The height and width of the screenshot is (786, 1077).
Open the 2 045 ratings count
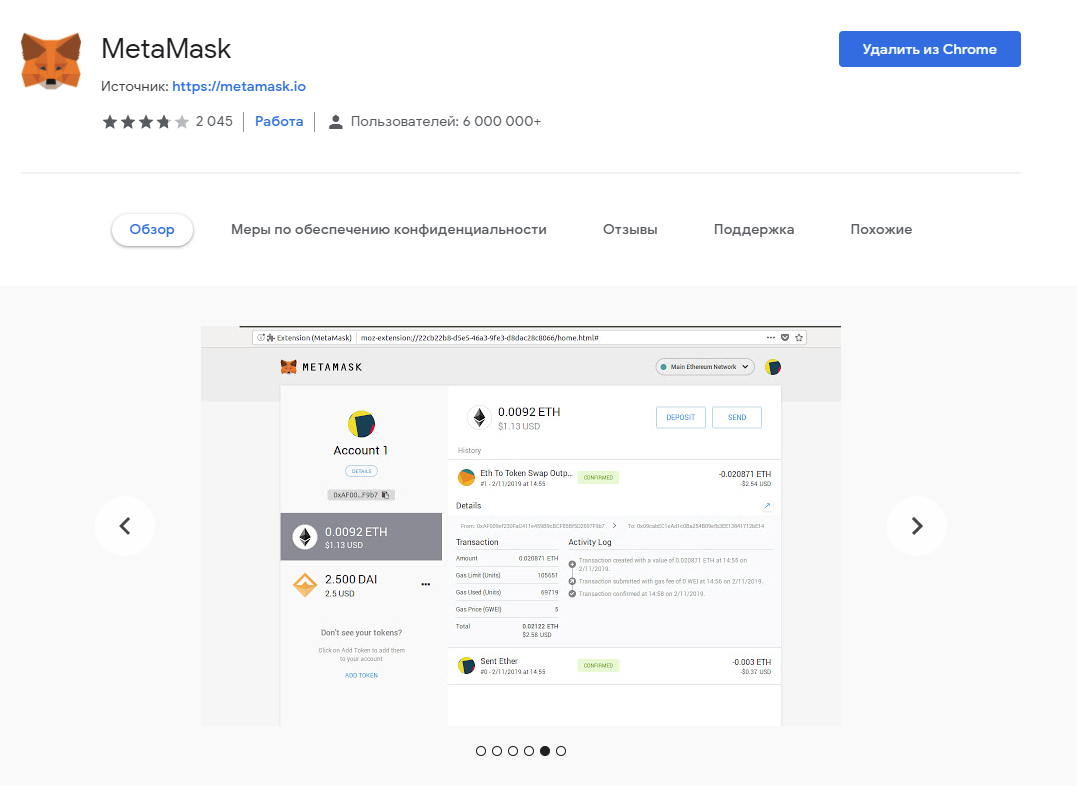click(214, 122)
